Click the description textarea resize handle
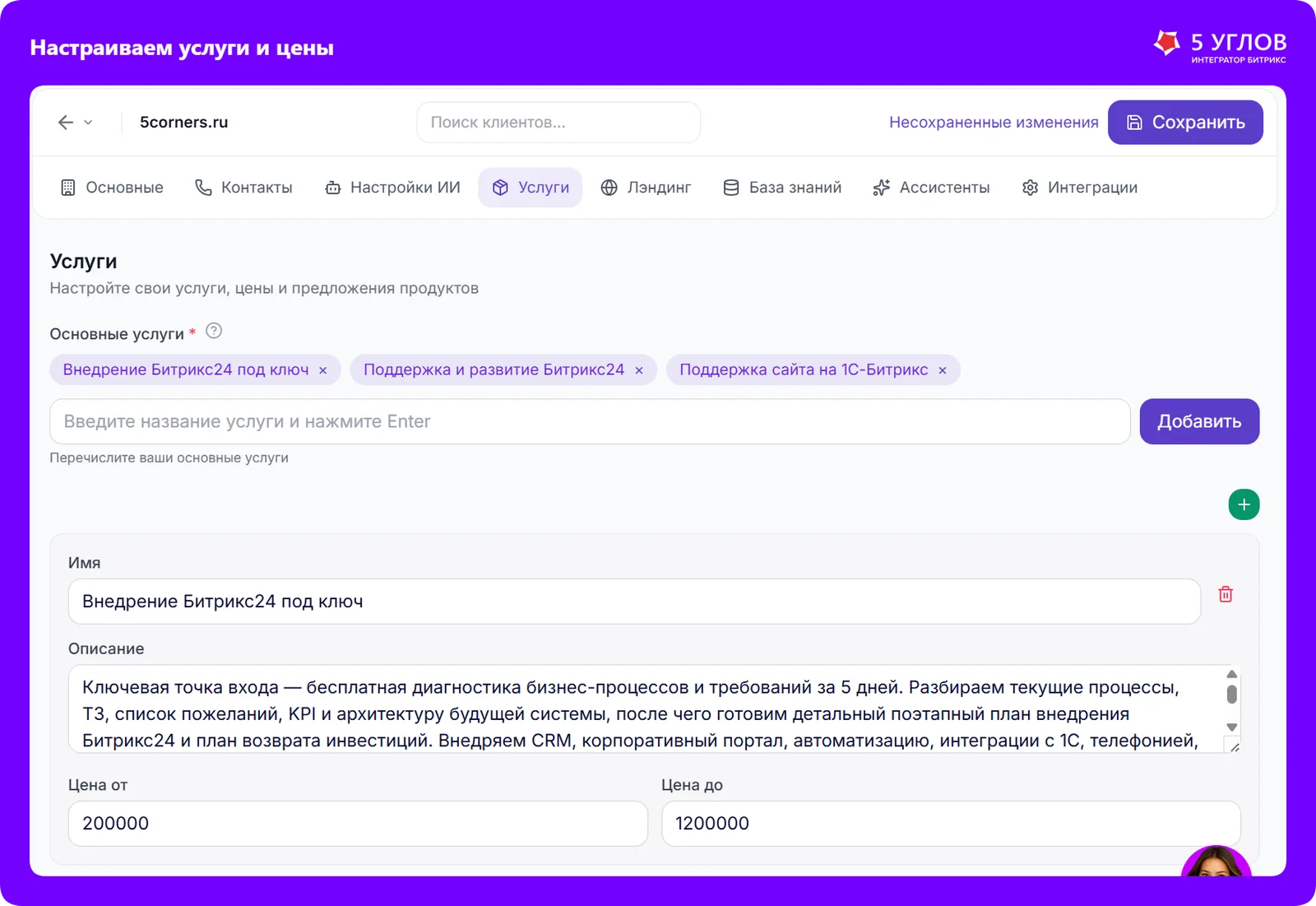 coord(1234,746)
